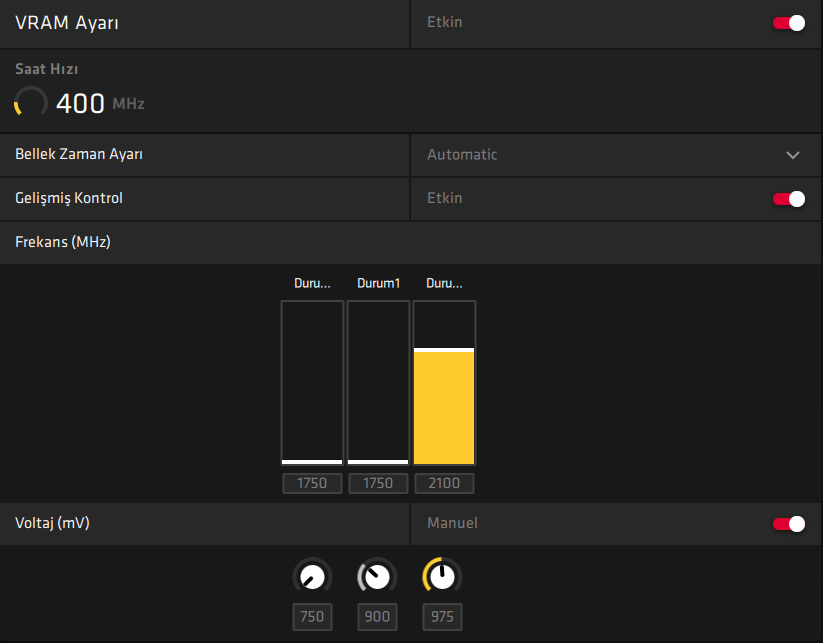The image size is (823, 643).
Task: Click the Gelişmiş Kontrol label
Action: coord(69,198)
